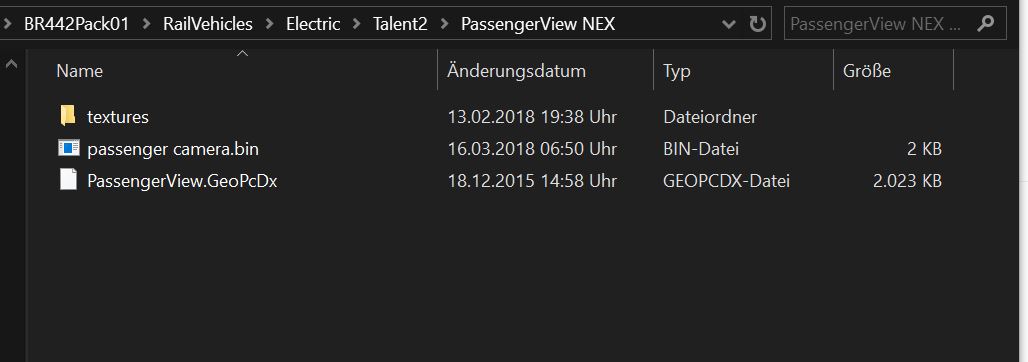Click the up arrow of left pane scrollbar
The width and height of the screenshot is (1028, 362).
coord(11,64)
